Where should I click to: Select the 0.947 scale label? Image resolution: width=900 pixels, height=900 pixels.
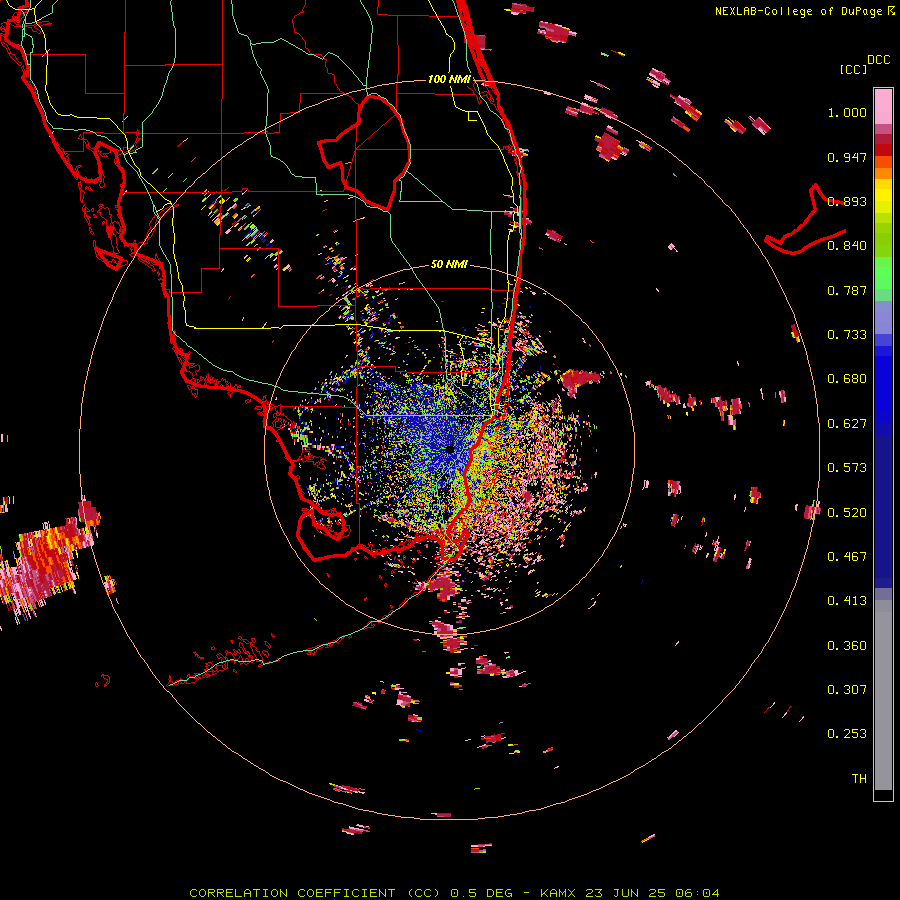(847, 157)
